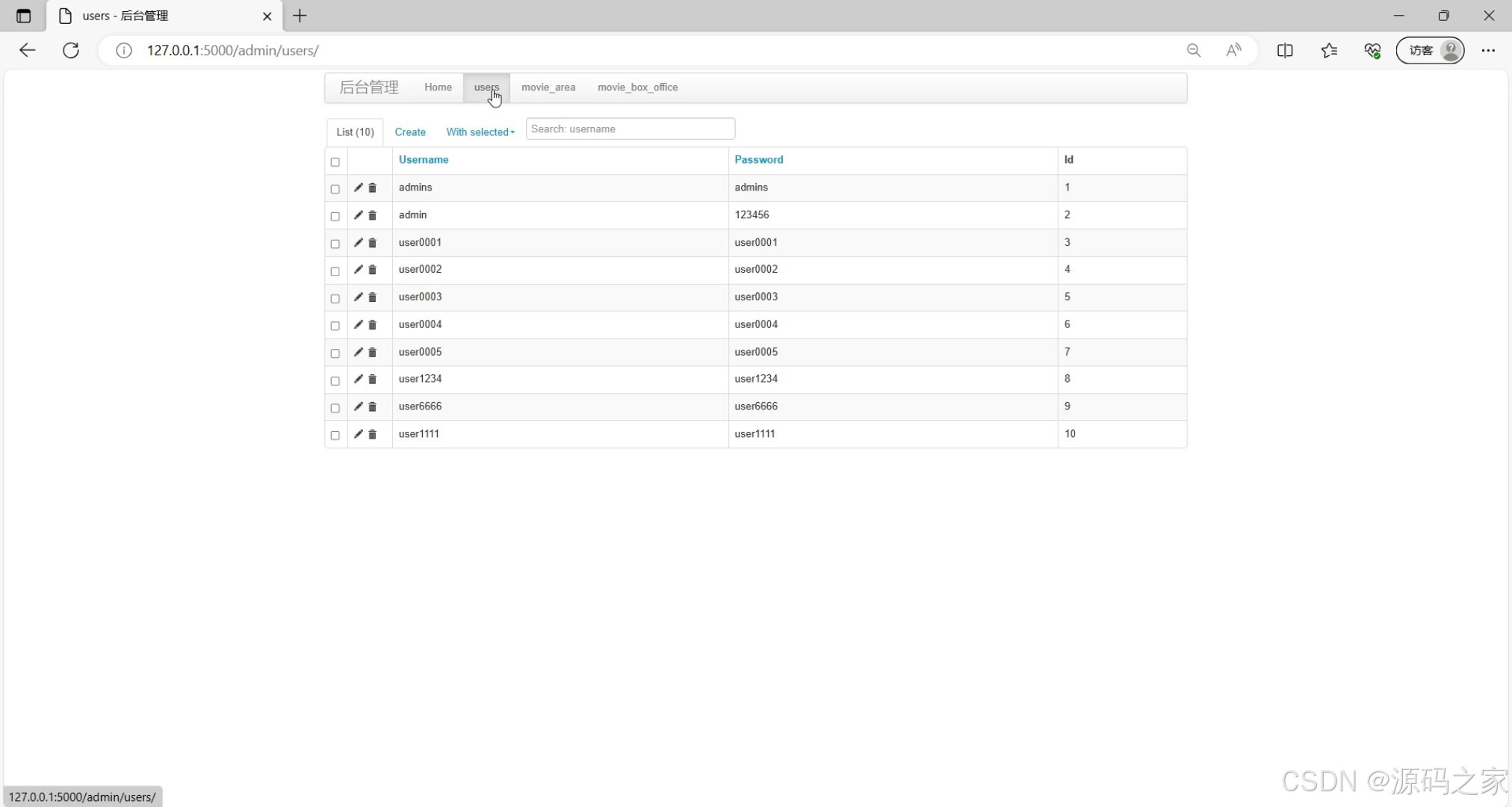Click edit pencil icon for admins row
The height and width of the screenshot is (807, 1512).
coord(358,188)
